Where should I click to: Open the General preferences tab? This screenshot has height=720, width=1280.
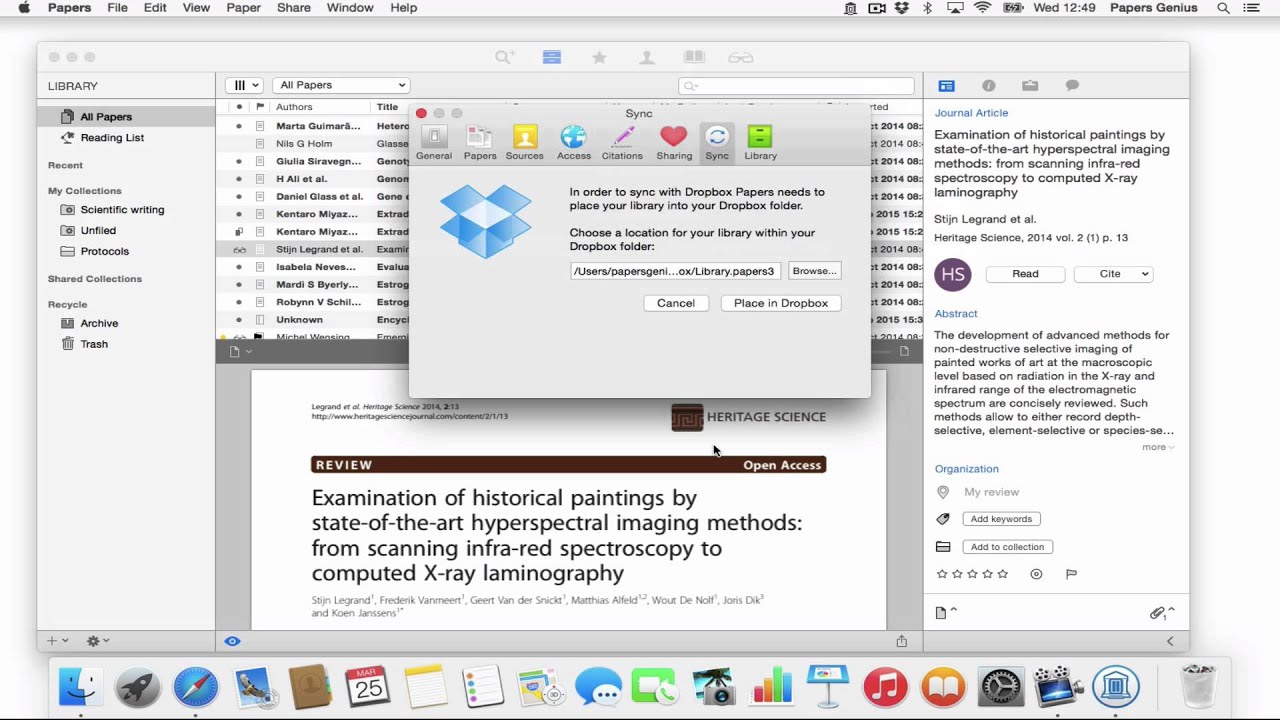click(x=434, y=142)
